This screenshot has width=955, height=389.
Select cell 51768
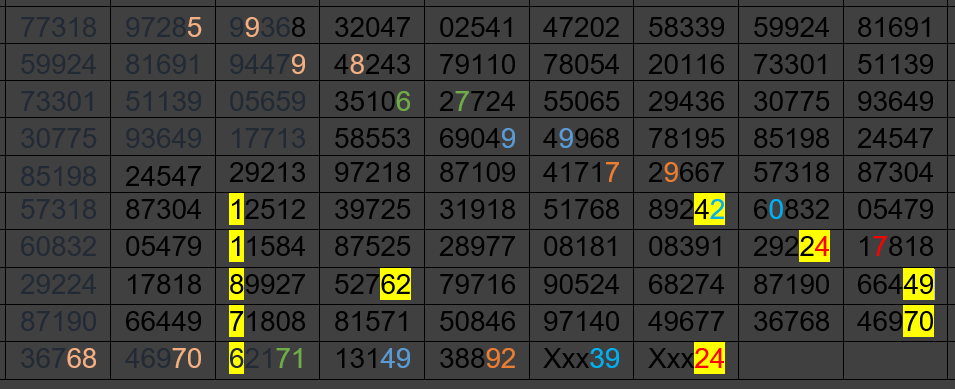tap(582, 211)
